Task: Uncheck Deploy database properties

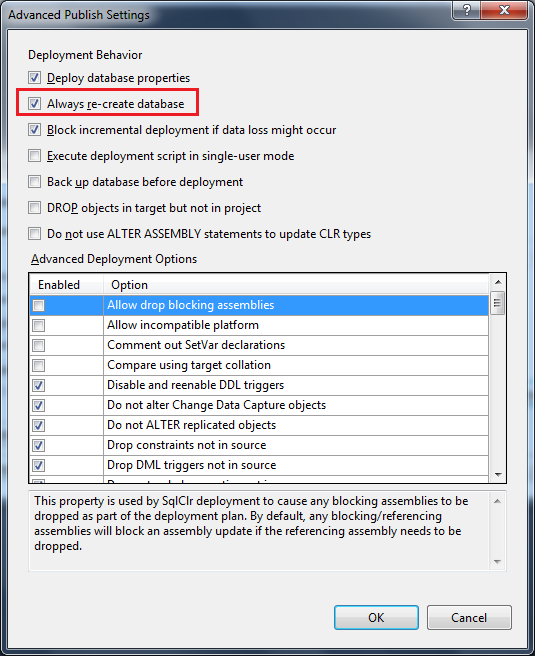Action: pyautogui.click(x=34, y=77)
